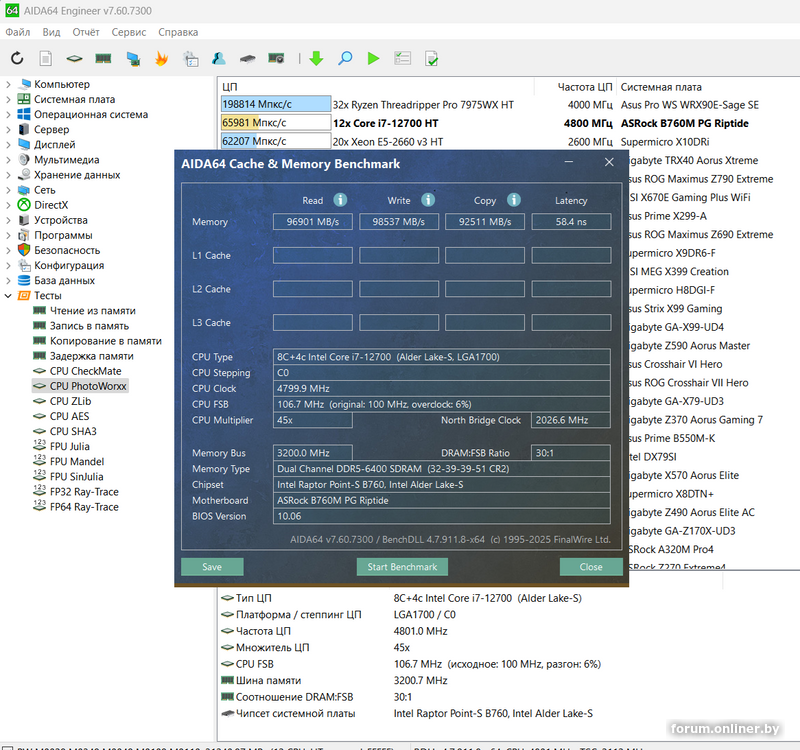Click the results list toolbar icon
800x750 pixels.
point(403,59)
